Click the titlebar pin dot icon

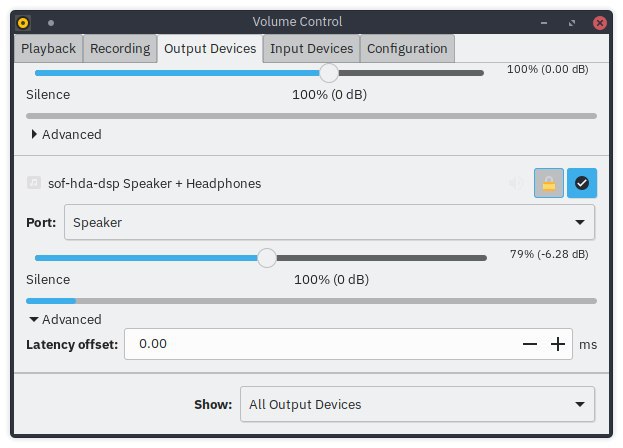(x=51, y=23)
